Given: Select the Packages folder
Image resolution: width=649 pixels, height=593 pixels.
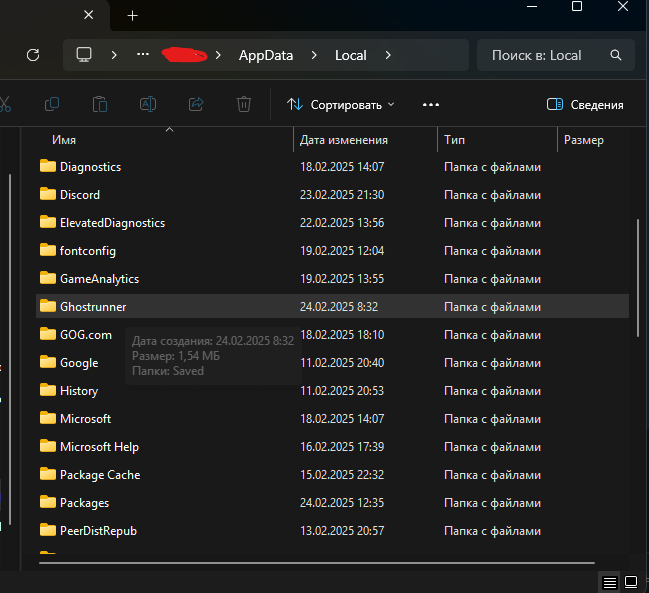Looking at the screenshot, I should (x=332, y=502).
